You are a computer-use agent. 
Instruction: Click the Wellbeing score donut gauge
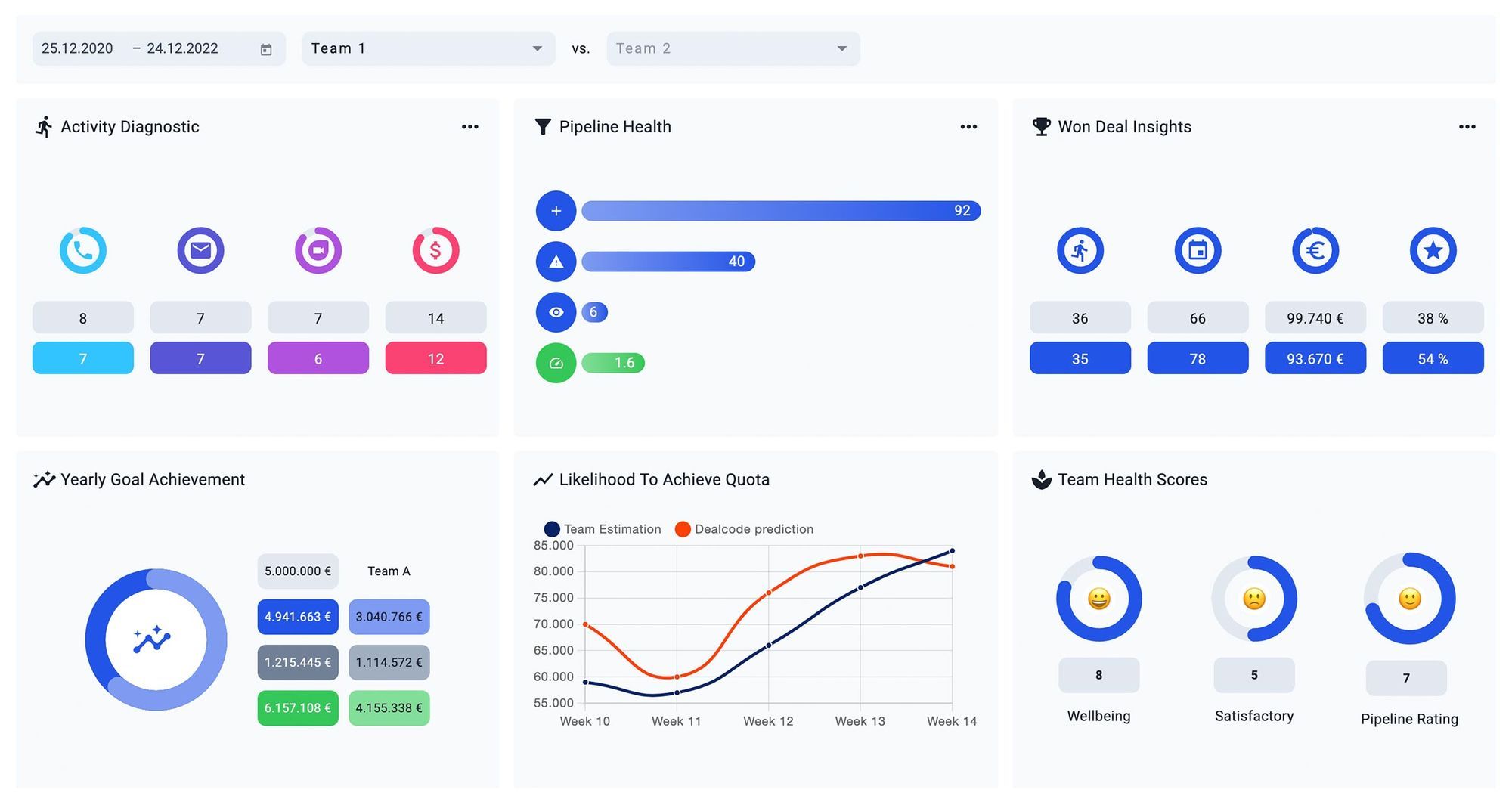coord(1098,599)
